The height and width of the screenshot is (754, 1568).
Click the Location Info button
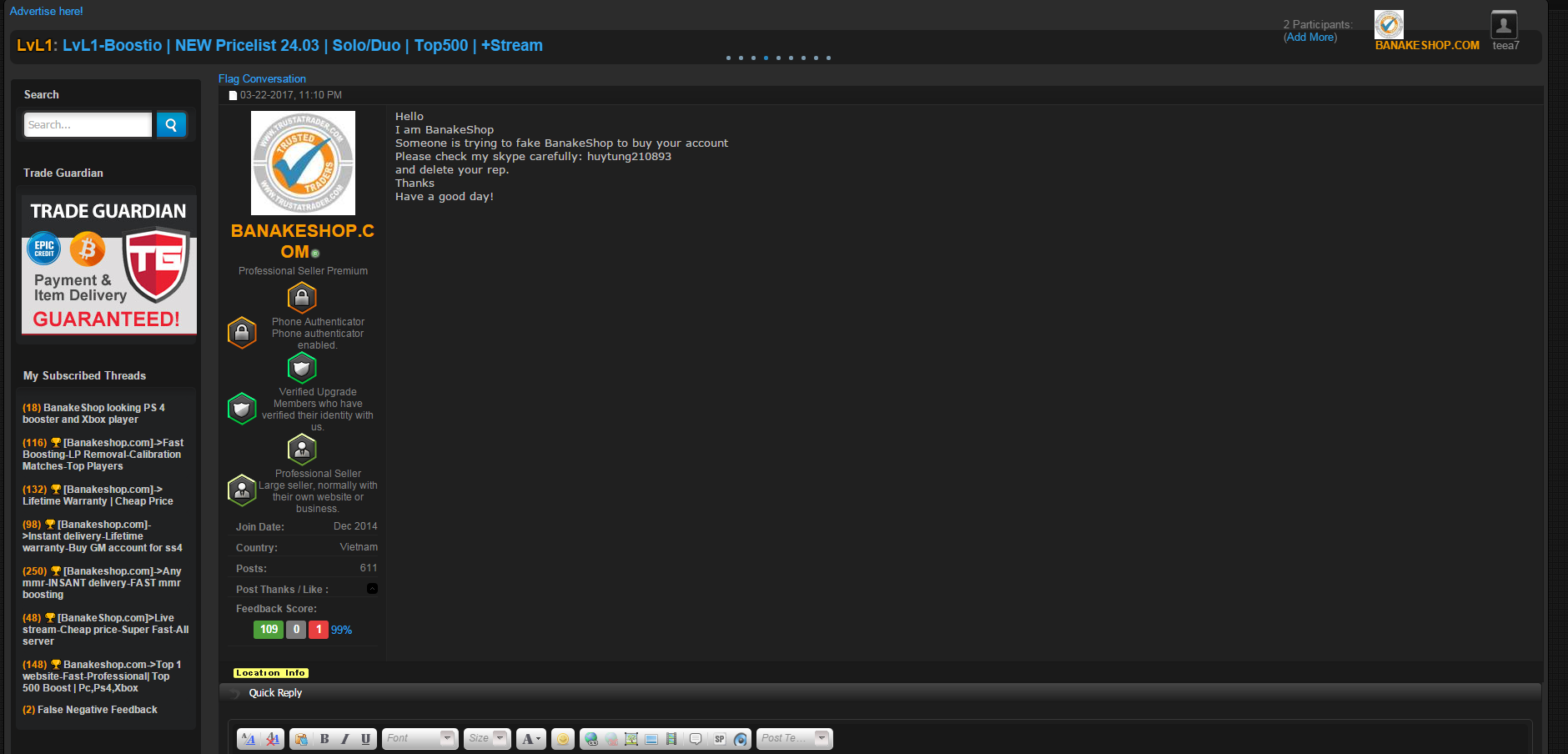271,673
